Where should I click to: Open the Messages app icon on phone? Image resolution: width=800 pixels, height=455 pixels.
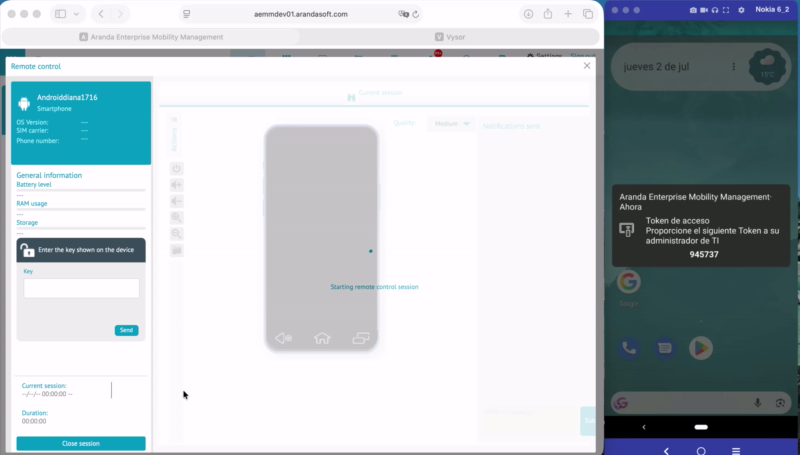[x=665, y=348]
